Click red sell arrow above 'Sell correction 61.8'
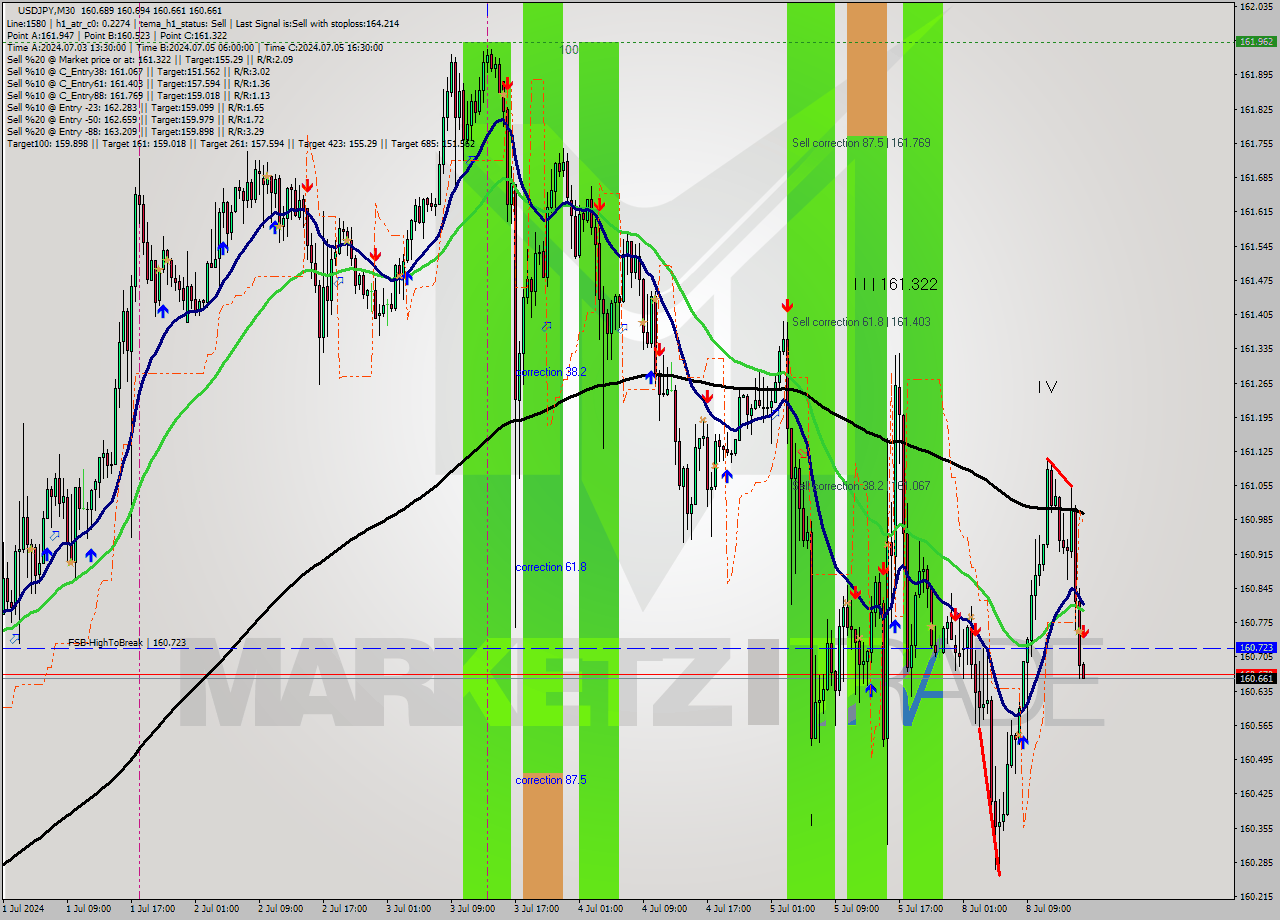1280x920 pixels. [787, 305]
